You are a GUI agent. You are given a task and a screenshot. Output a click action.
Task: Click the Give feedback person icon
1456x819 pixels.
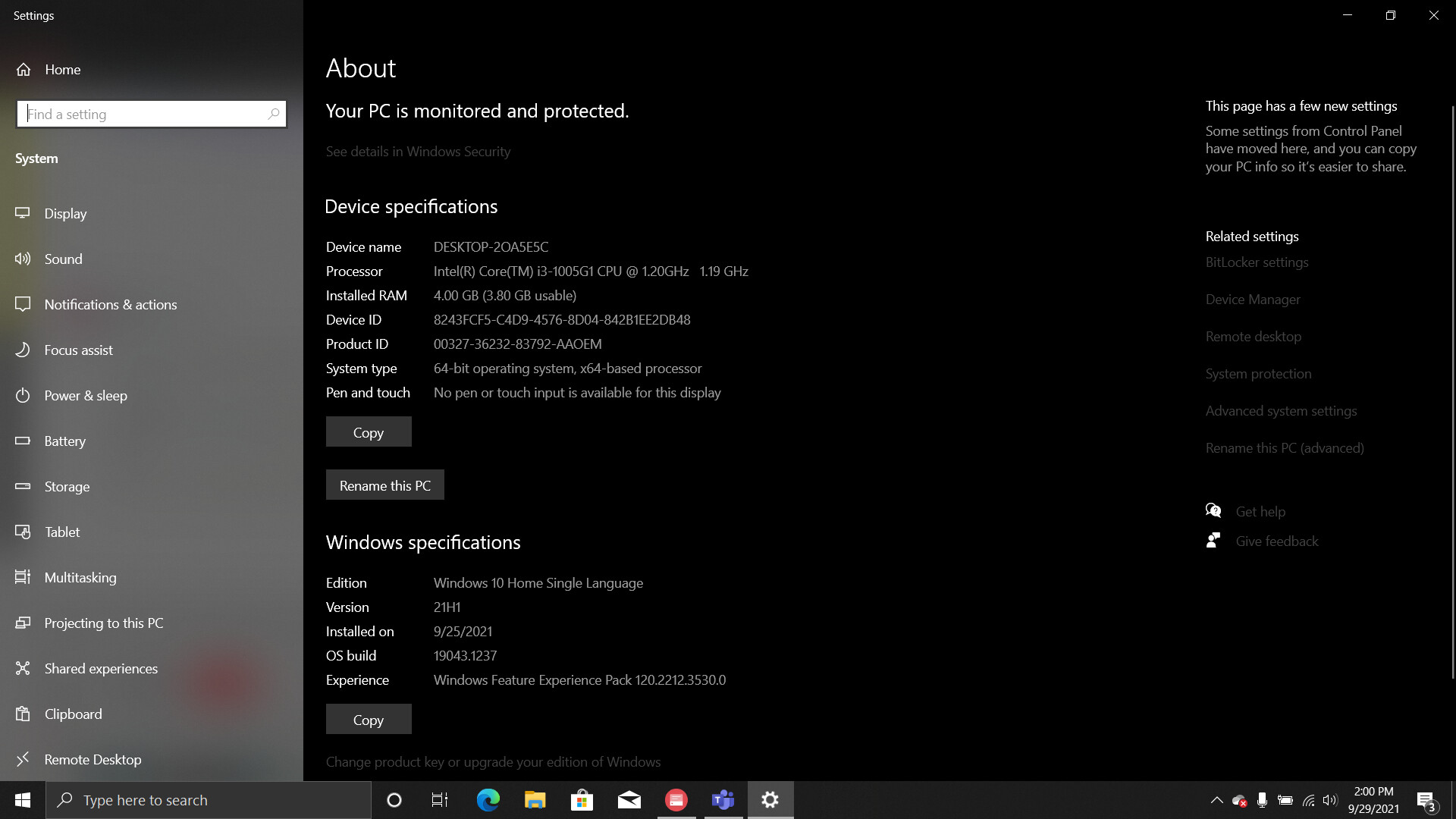[1213, 540]
